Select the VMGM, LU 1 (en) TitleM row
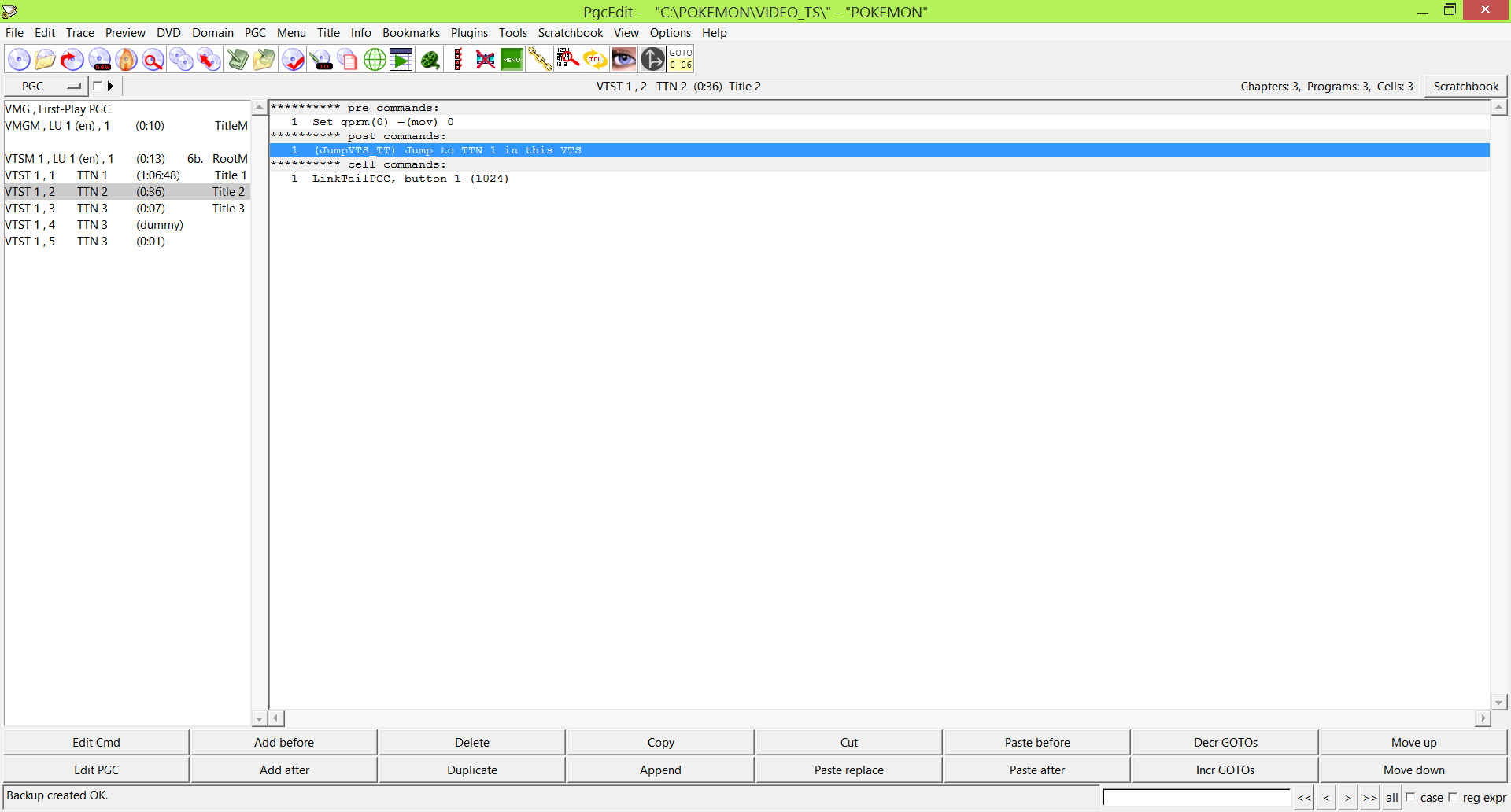This screenshot has width=1511, height=812. [x=127, y=126]
